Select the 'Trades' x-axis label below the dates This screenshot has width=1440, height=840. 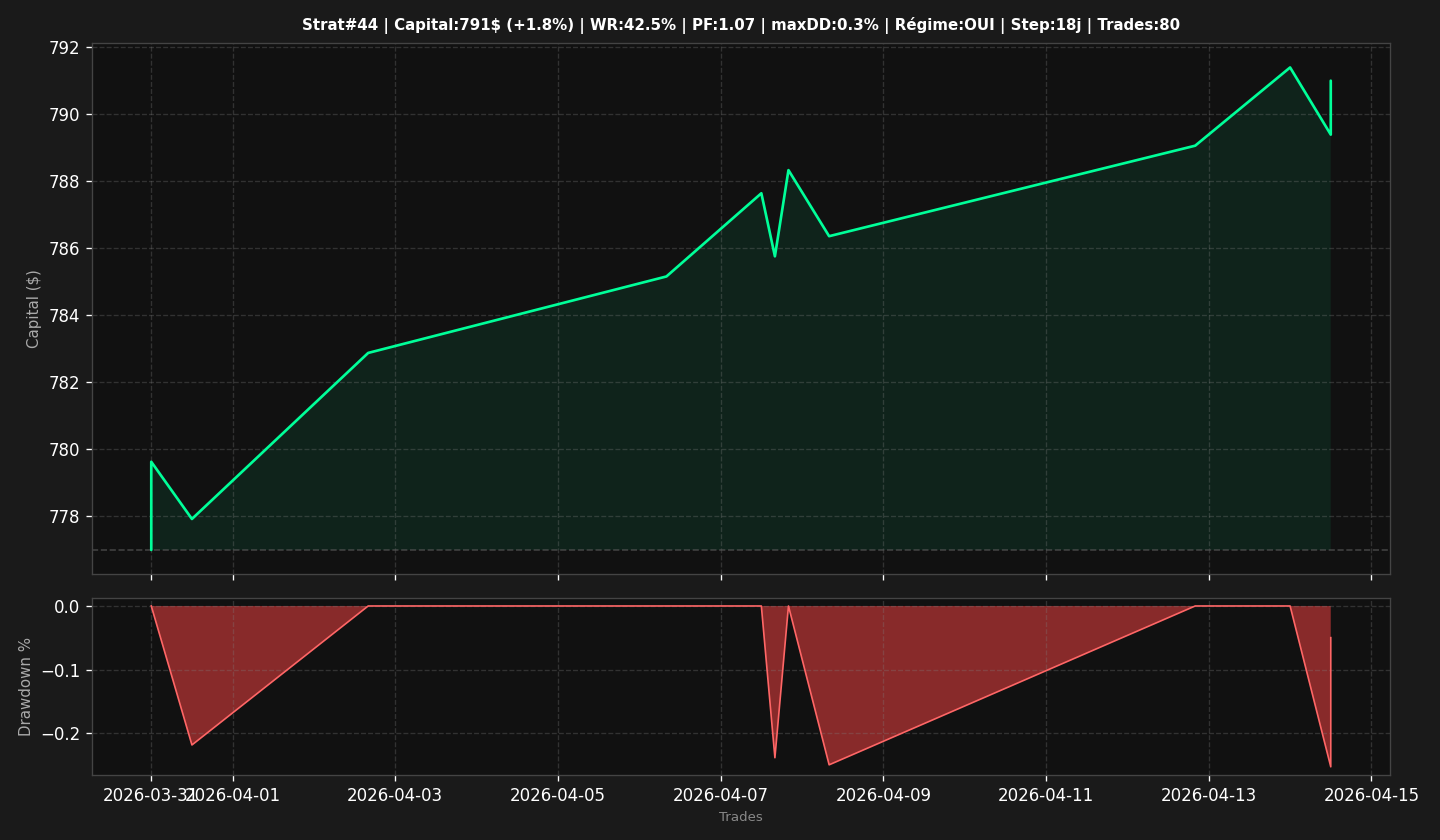(x=740, y=817)
